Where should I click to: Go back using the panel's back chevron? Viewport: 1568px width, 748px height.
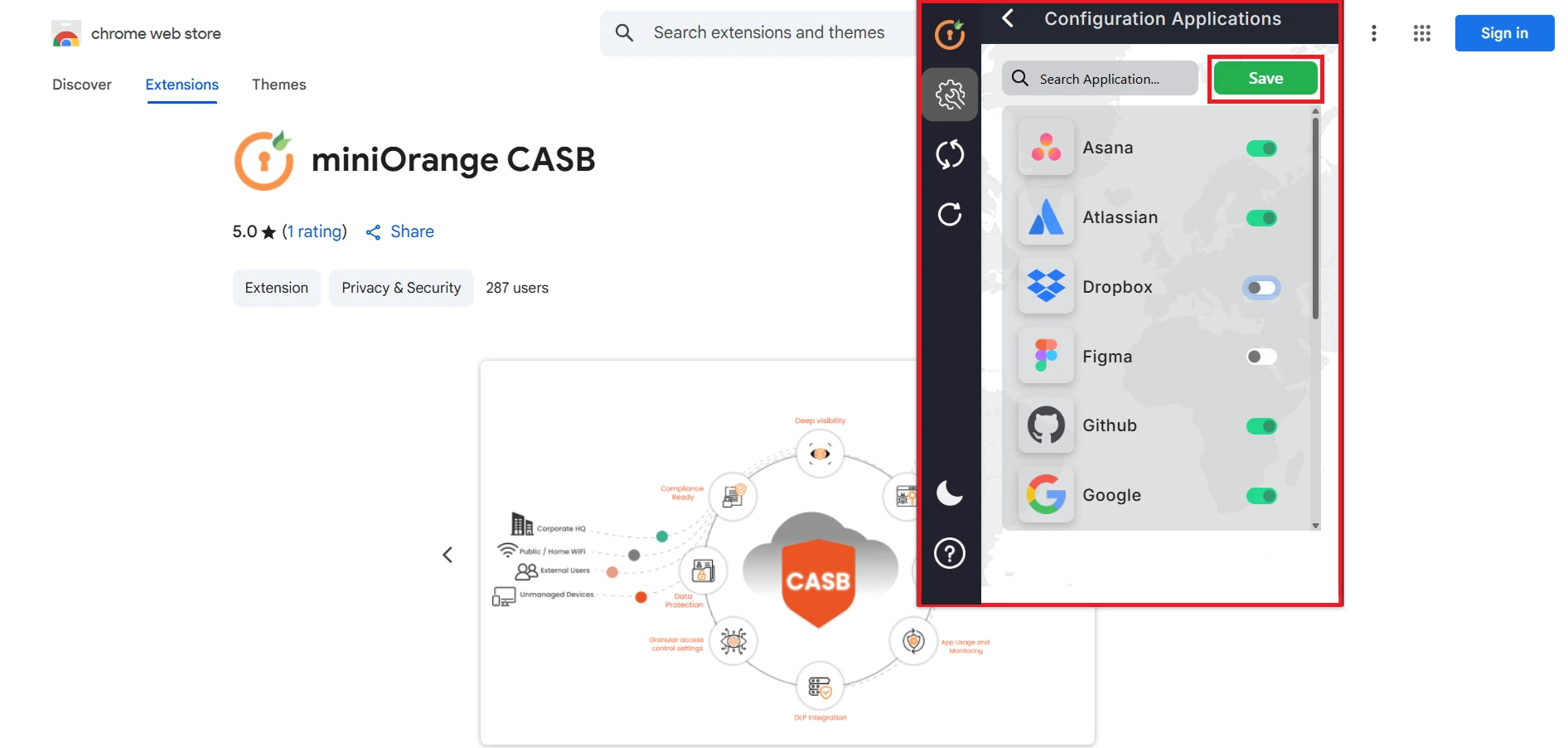(x=1008, y=18)
